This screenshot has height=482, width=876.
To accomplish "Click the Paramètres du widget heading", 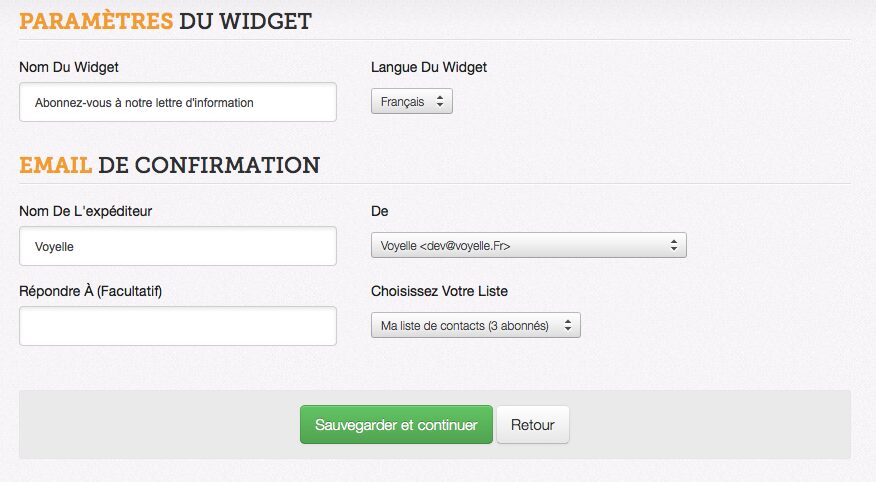I will pyautogui.click(x=165, y=19).
